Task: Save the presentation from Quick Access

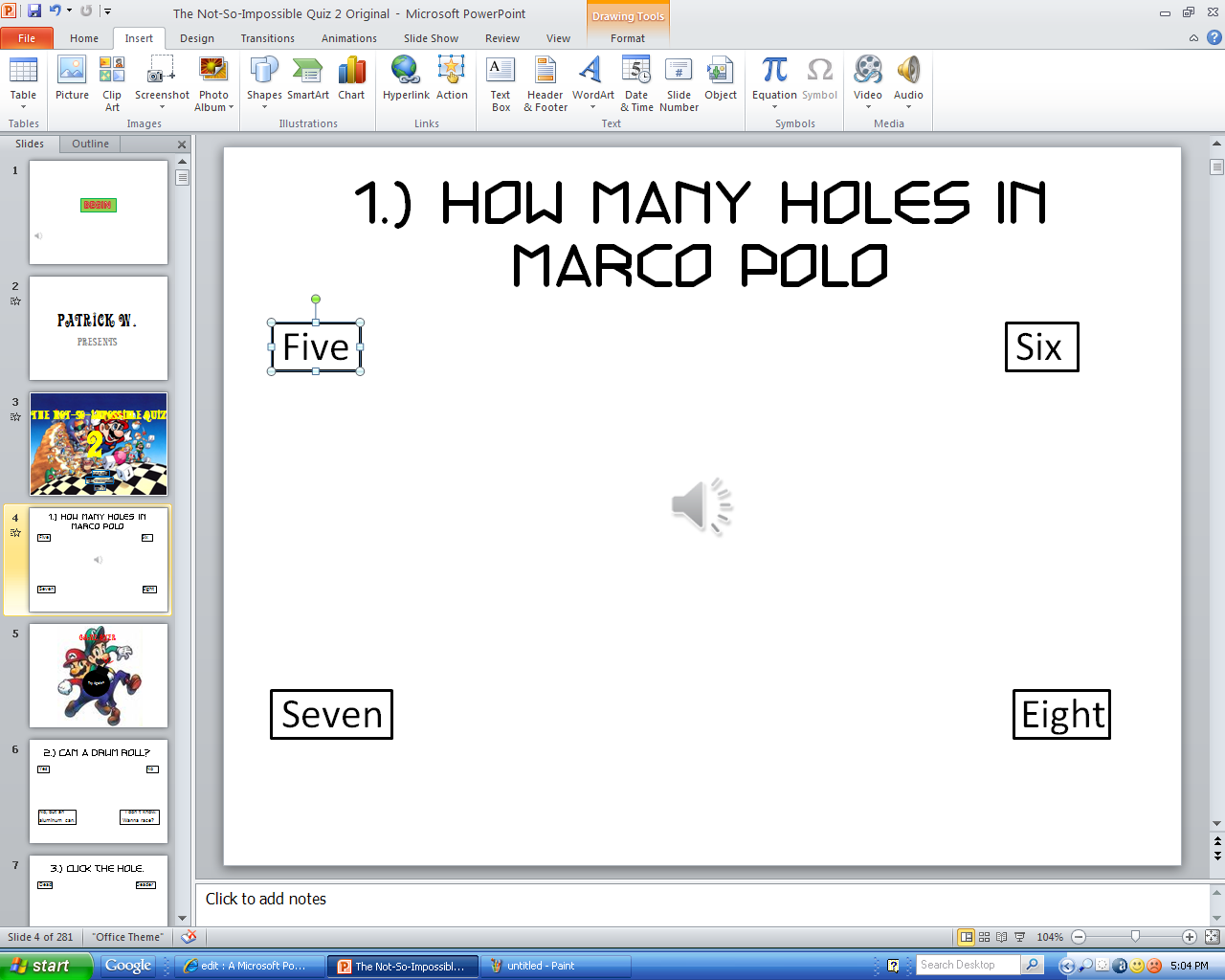Action: click(x=34, y=11)
